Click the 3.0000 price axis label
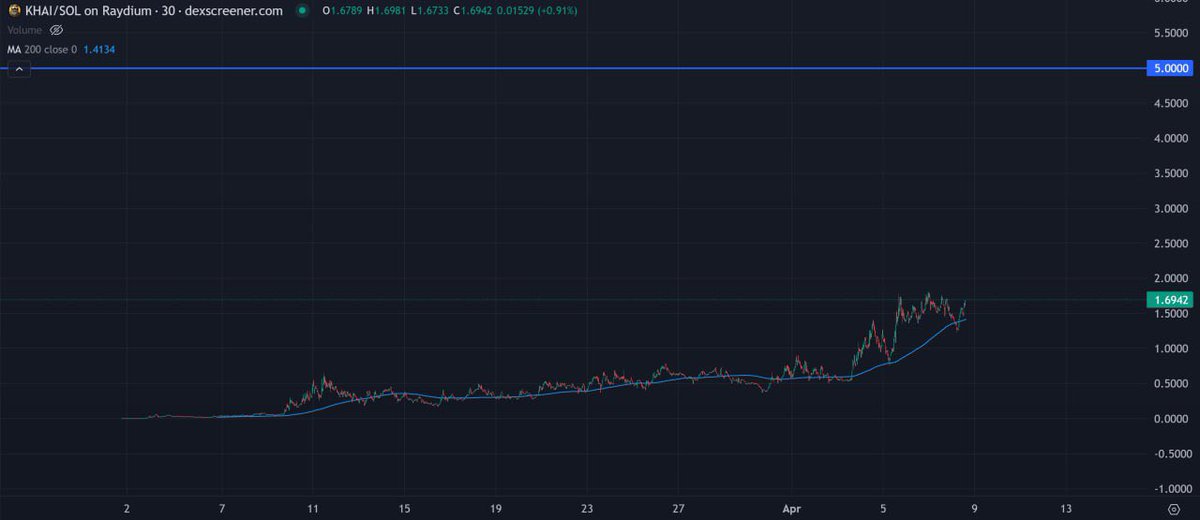 point(1171,208)
